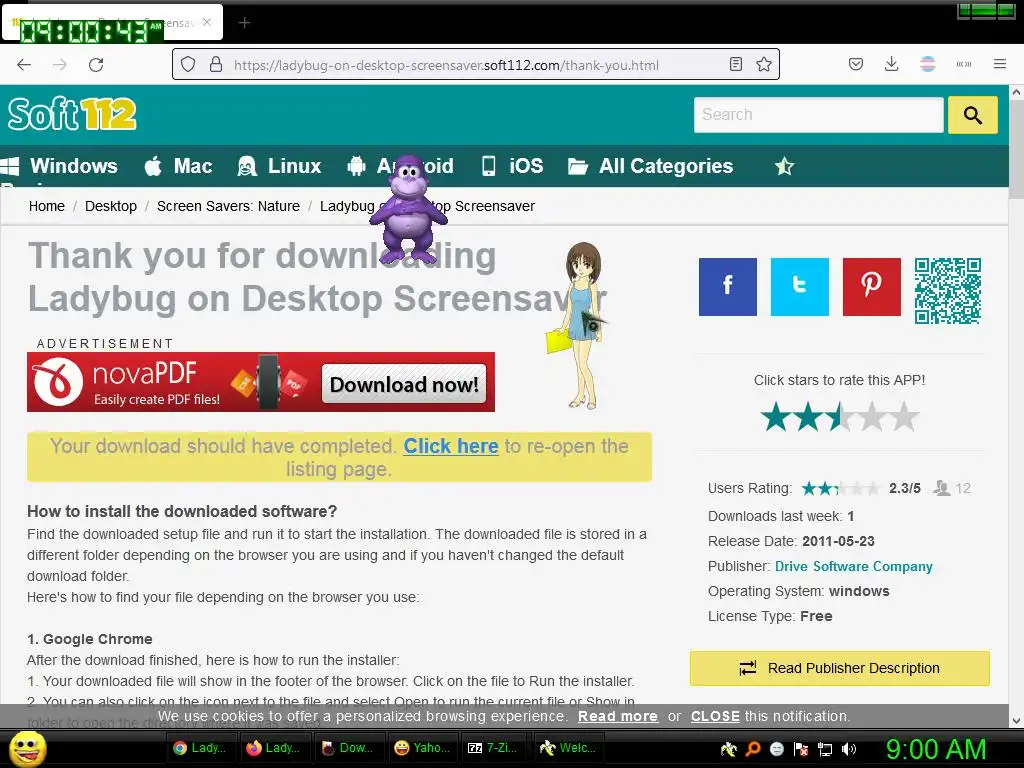The width and height of the screenshot is (1024, 768).
Task: Click the 9:00 AM taskbar clock
Action: click(935, 749)
